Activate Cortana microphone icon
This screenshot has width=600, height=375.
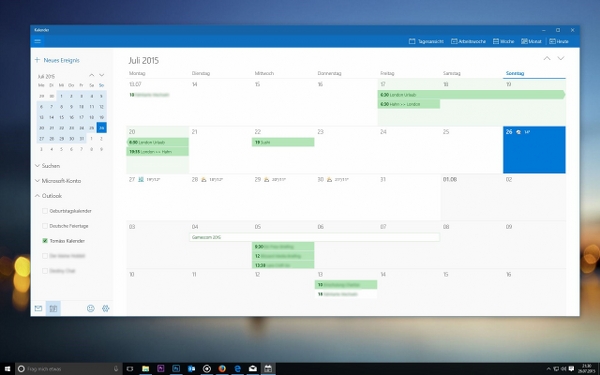[116, 369]
